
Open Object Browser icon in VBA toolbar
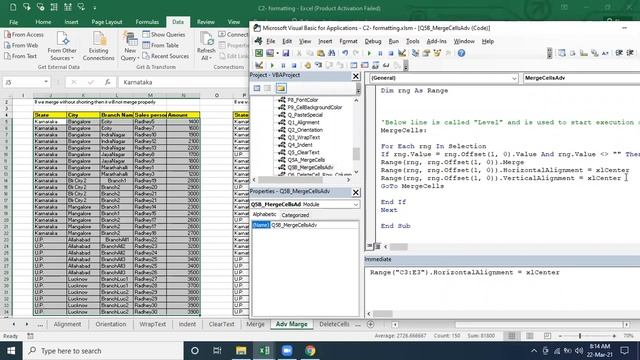click(437, 53)
